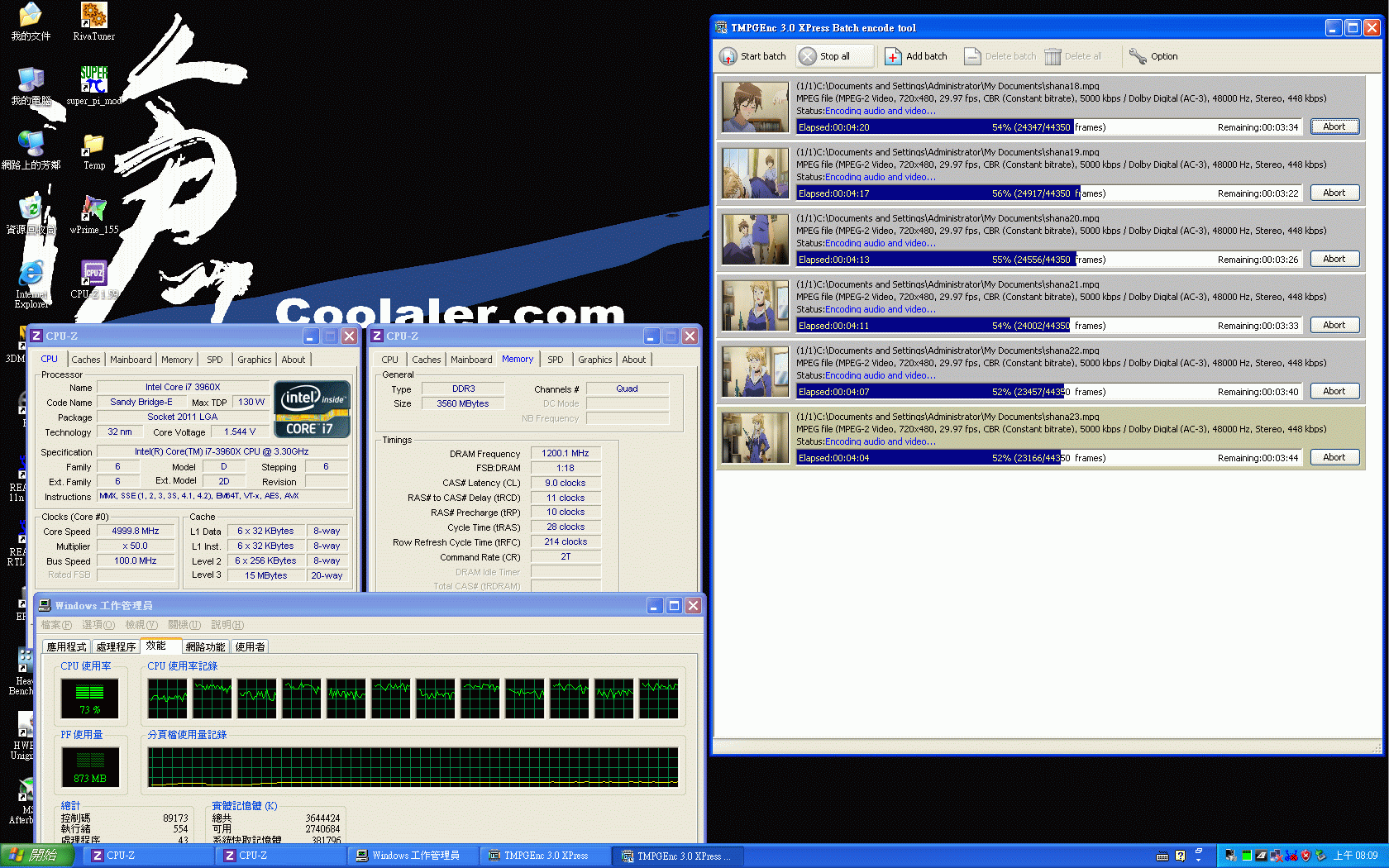1389x868 pixels.
Task: Open SPD tab in left CPU-Z window
Action: pos(214,360)
